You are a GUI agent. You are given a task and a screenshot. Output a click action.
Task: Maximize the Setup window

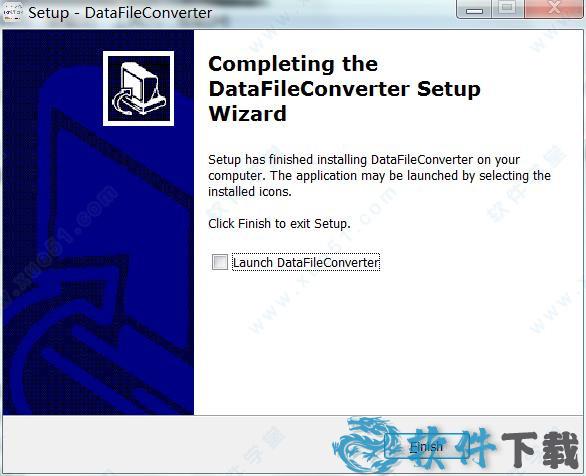pos(508,9)
